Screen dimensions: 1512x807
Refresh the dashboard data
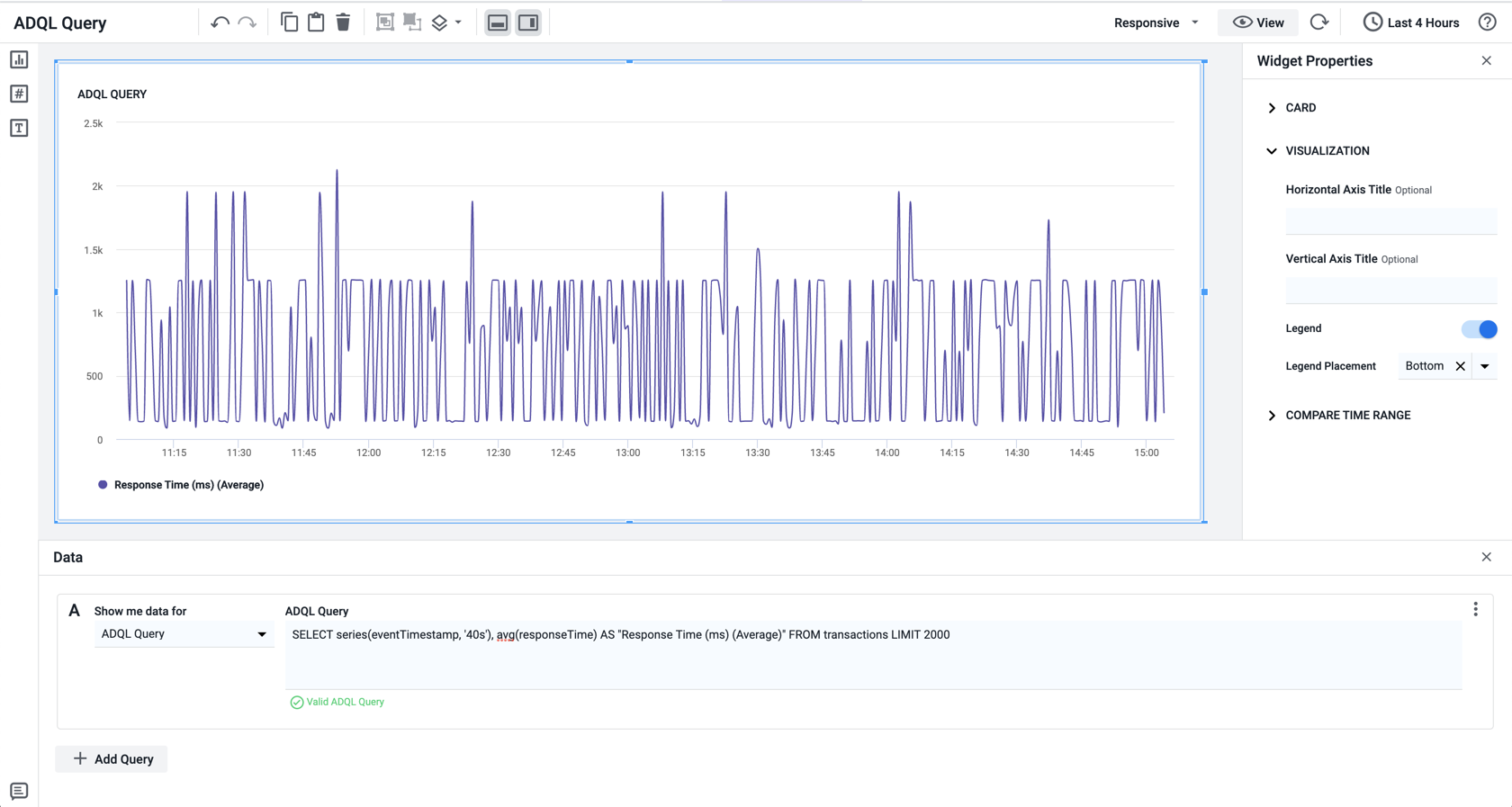coord(1319,22)
